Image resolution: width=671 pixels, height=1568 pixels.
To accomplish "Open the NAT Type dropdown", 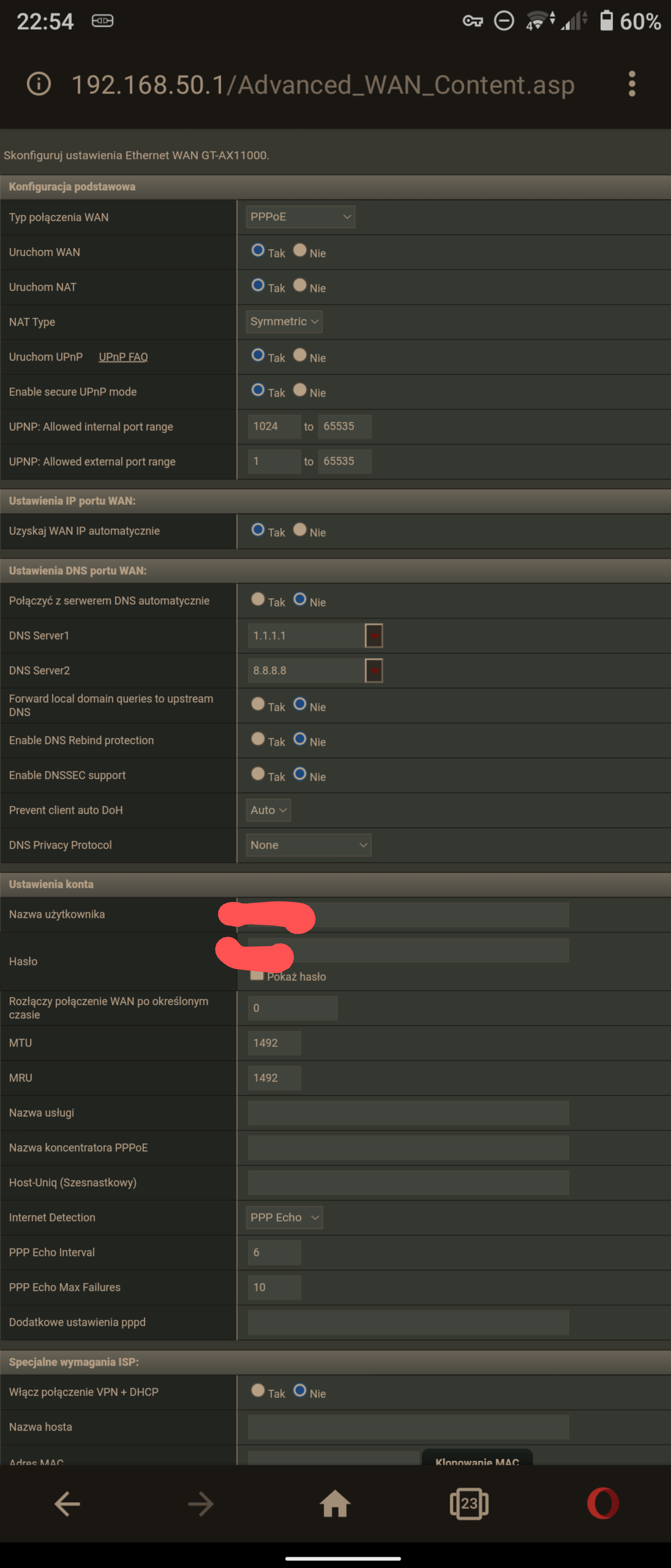I will click(284, 321).
